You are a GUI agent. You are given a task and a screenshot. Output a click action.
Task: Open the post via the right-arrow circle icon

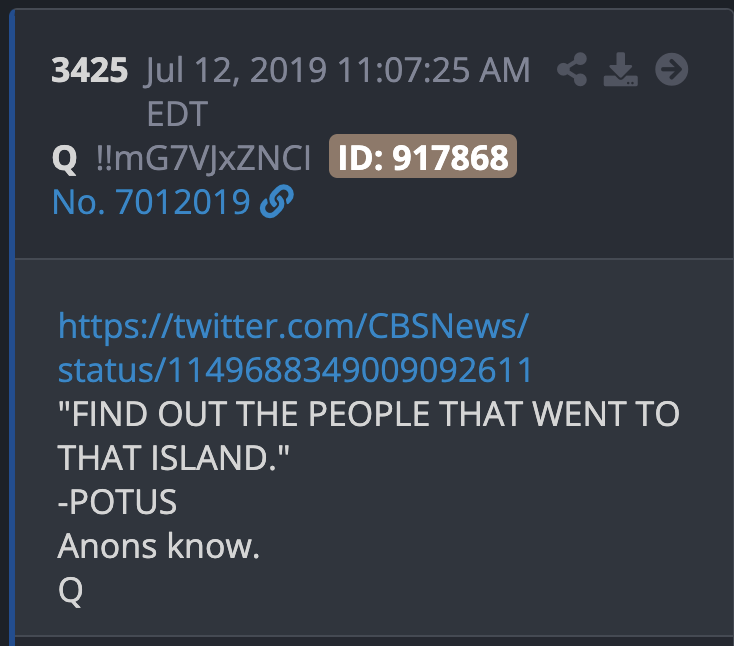pos(671,69)
